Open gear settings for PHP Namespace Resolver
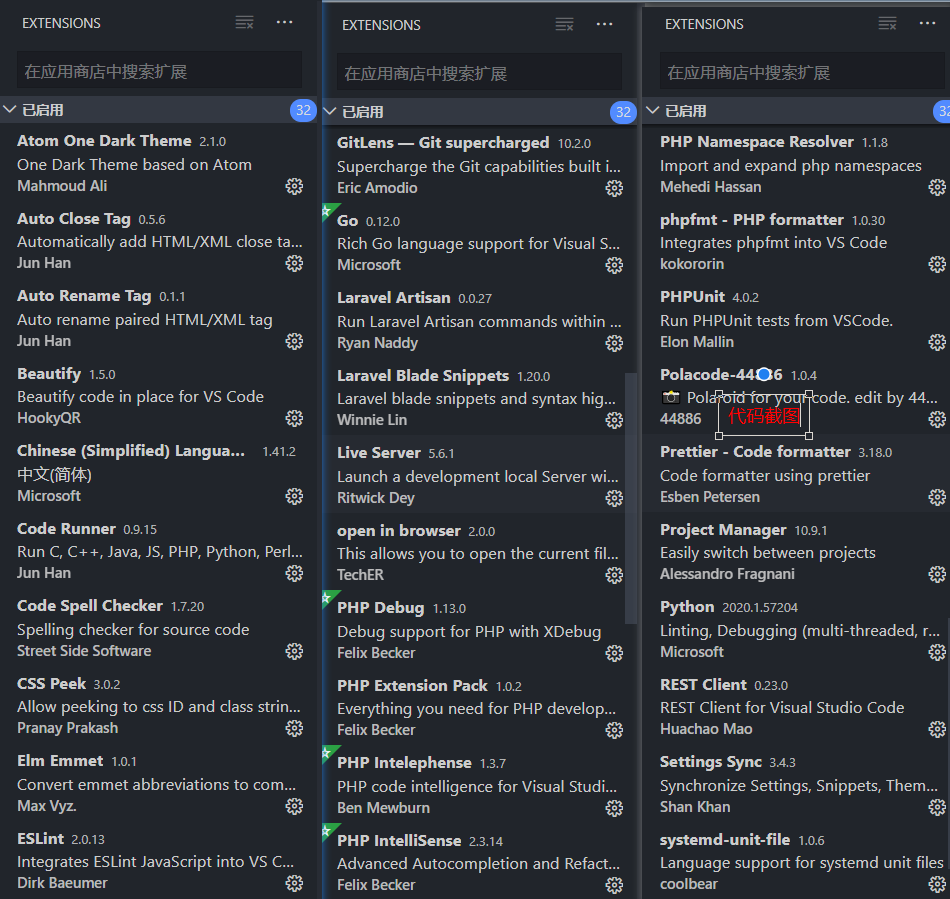 pyautogui.click(x=937, y=187)
